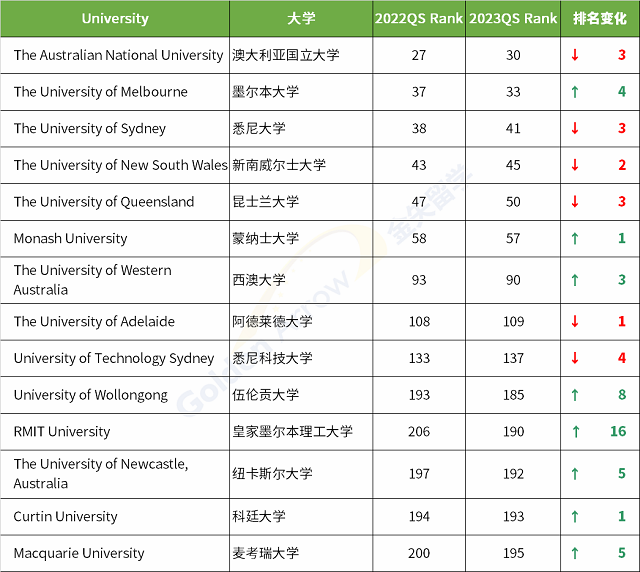Click the green up arrow in Melbourne row
The width and height of the screenshot is (640, 572).
575,91
